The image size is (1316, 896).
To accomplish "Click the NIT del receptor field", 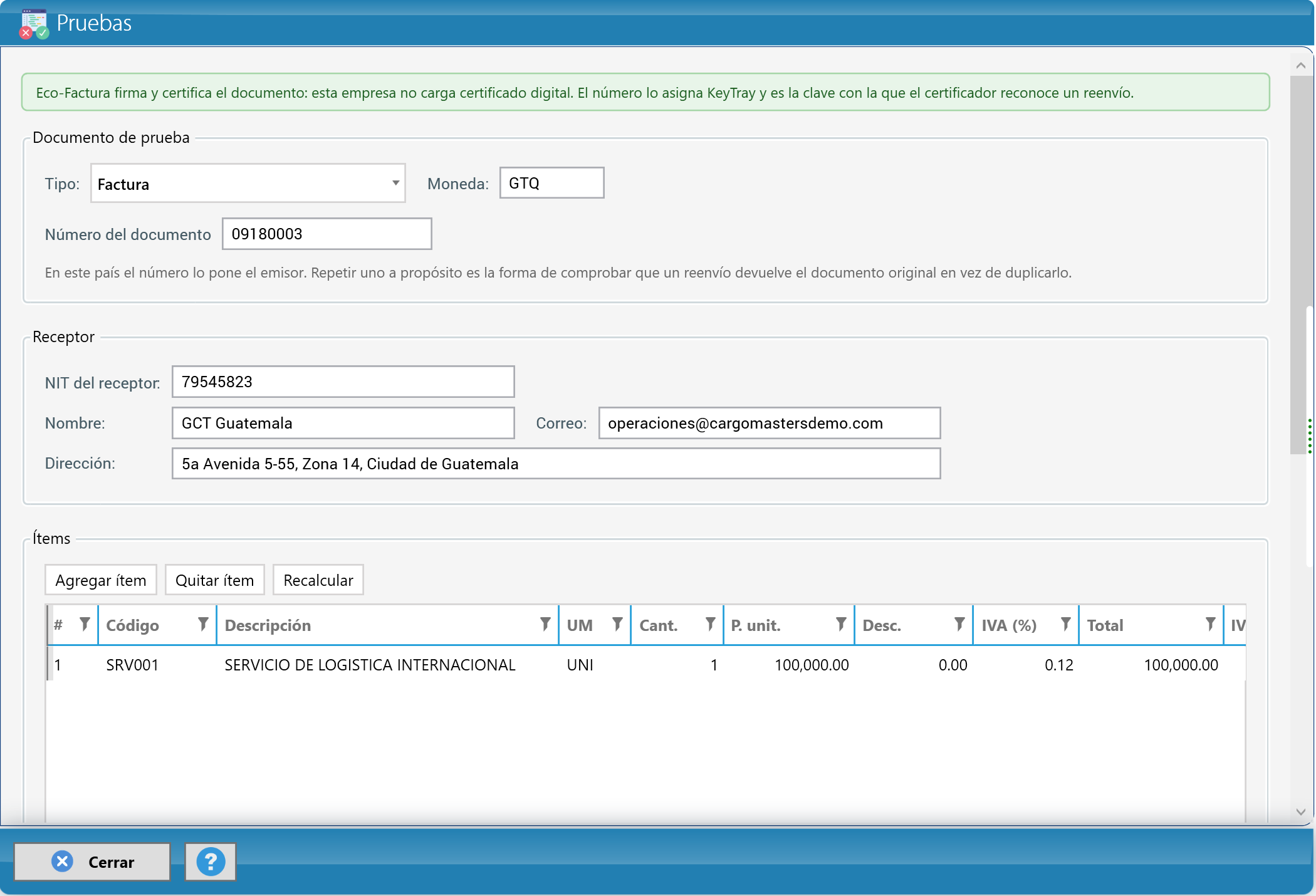I will click(x=343, y=382).
